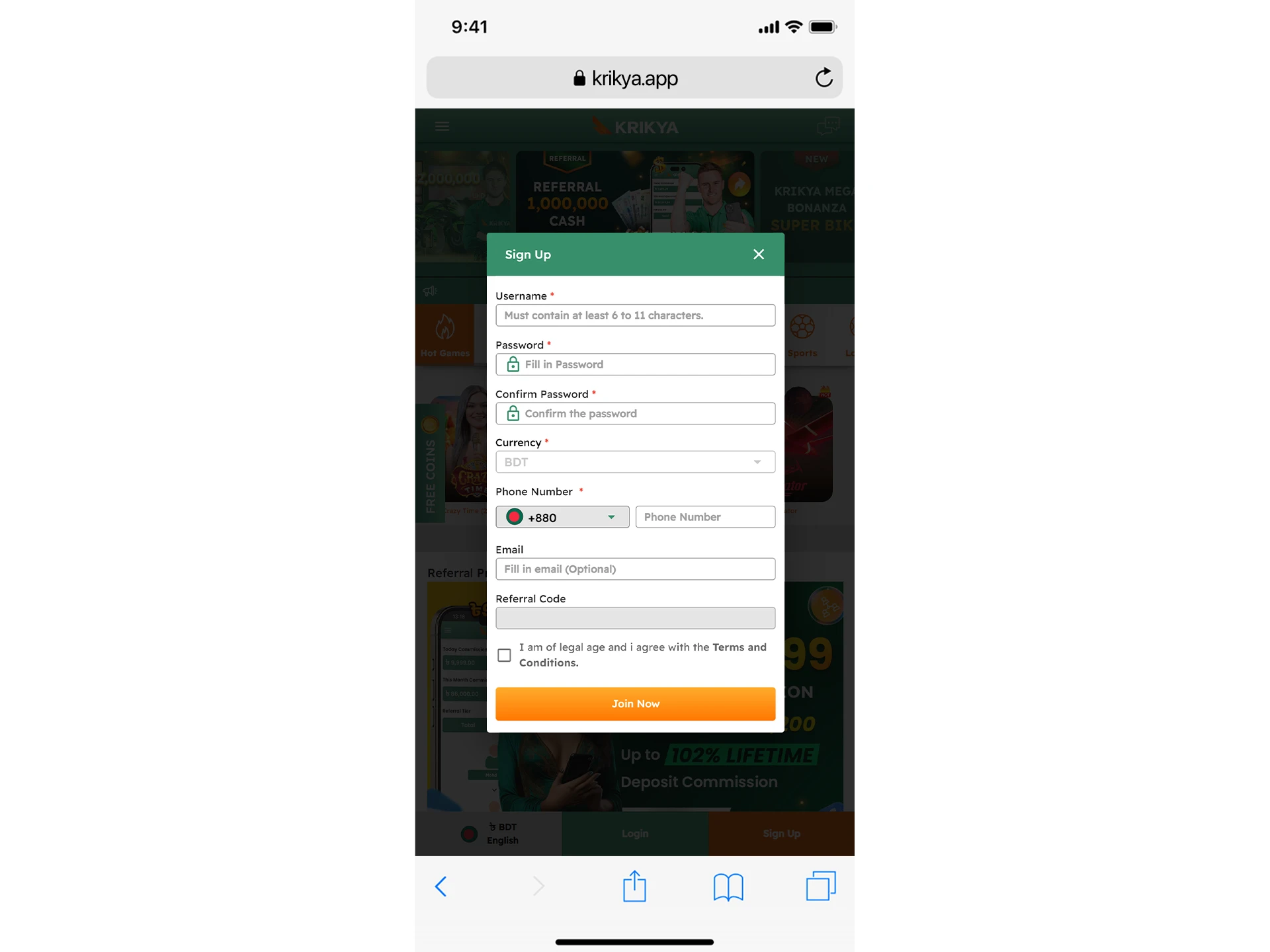Expand the Currency BDT dropdown
1270x952 pixels.
635,462
